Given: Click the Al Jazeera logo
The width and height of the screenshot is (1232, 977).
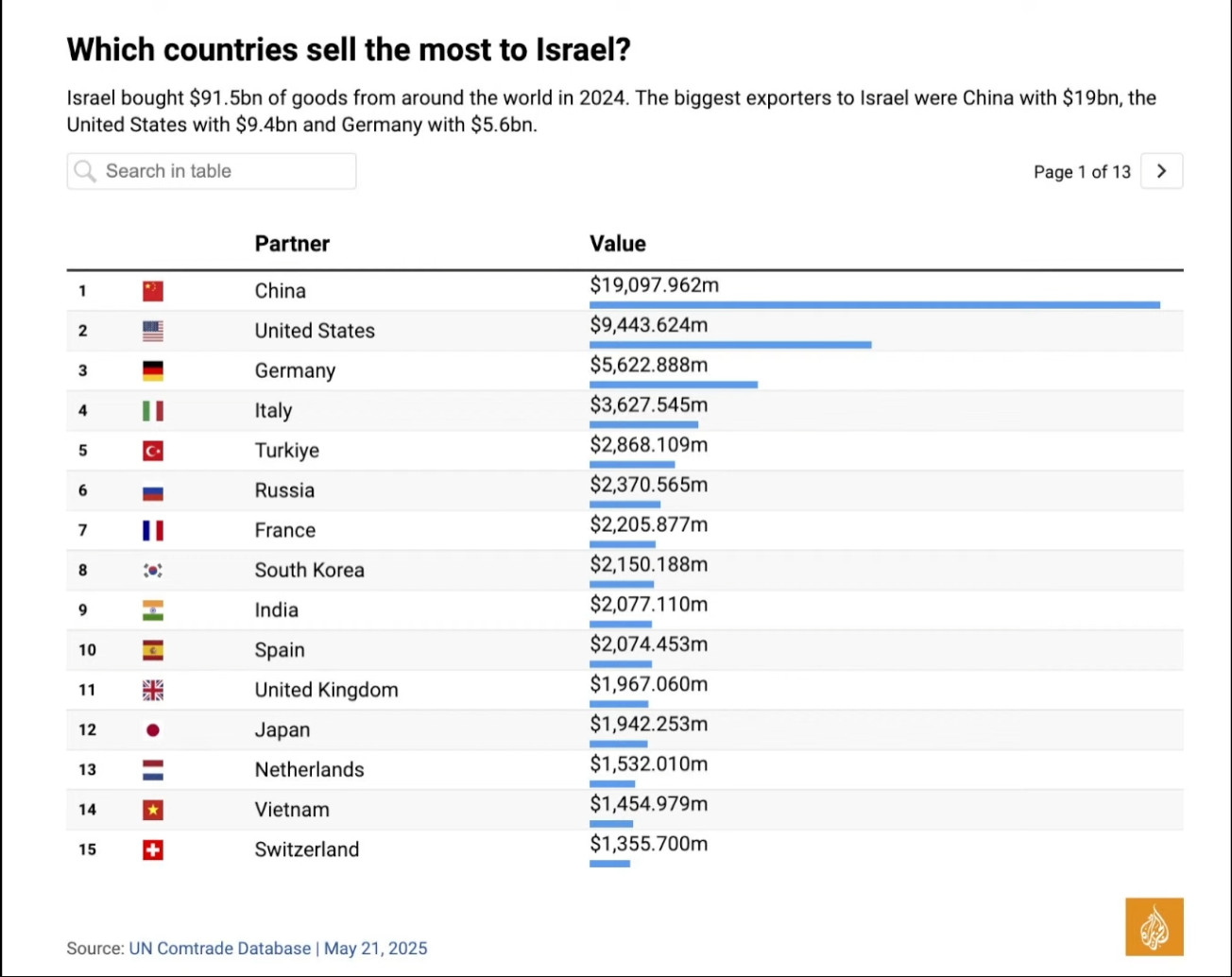Looking at the screenshot, I should 1154,927.
